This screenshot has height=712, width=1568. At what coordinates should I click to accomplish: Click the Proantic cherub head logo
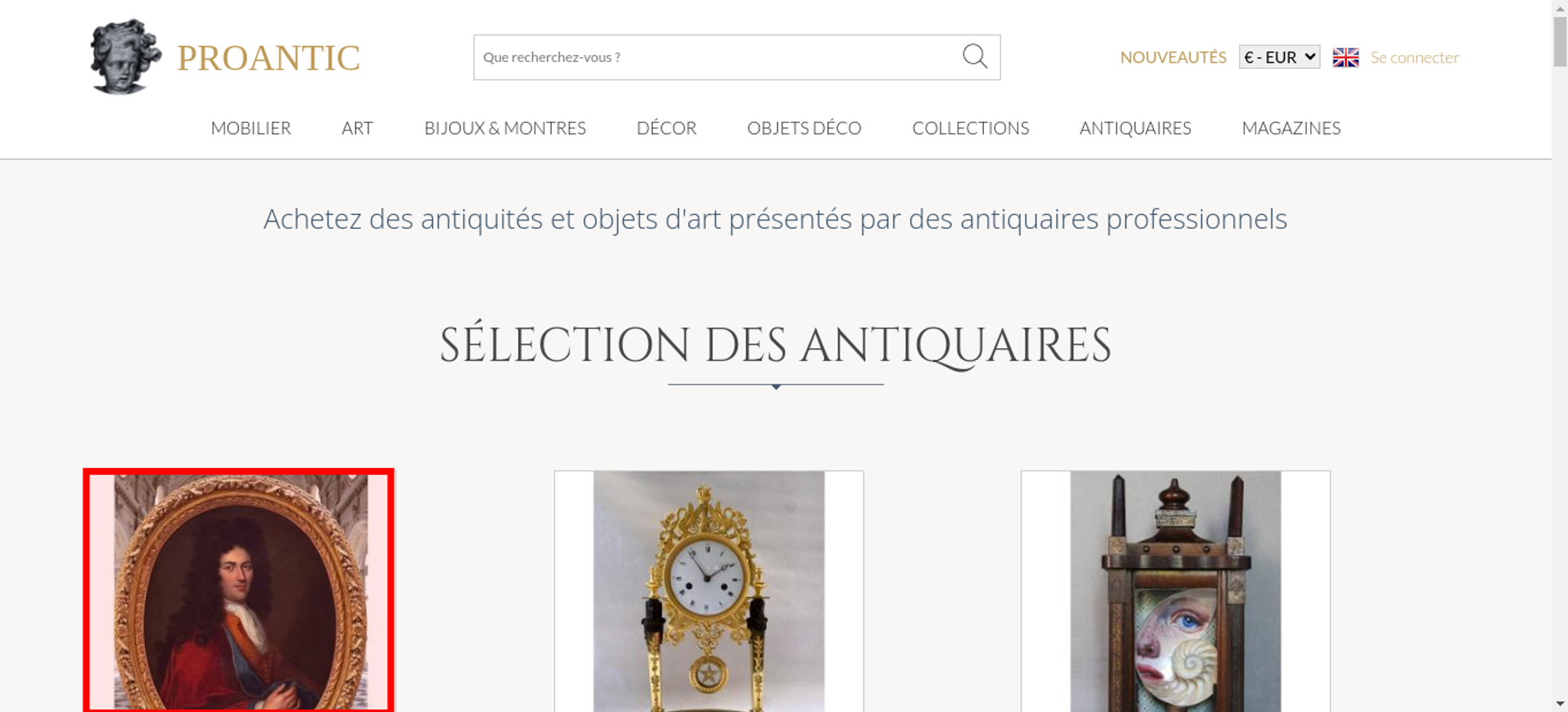click(125, 57)
